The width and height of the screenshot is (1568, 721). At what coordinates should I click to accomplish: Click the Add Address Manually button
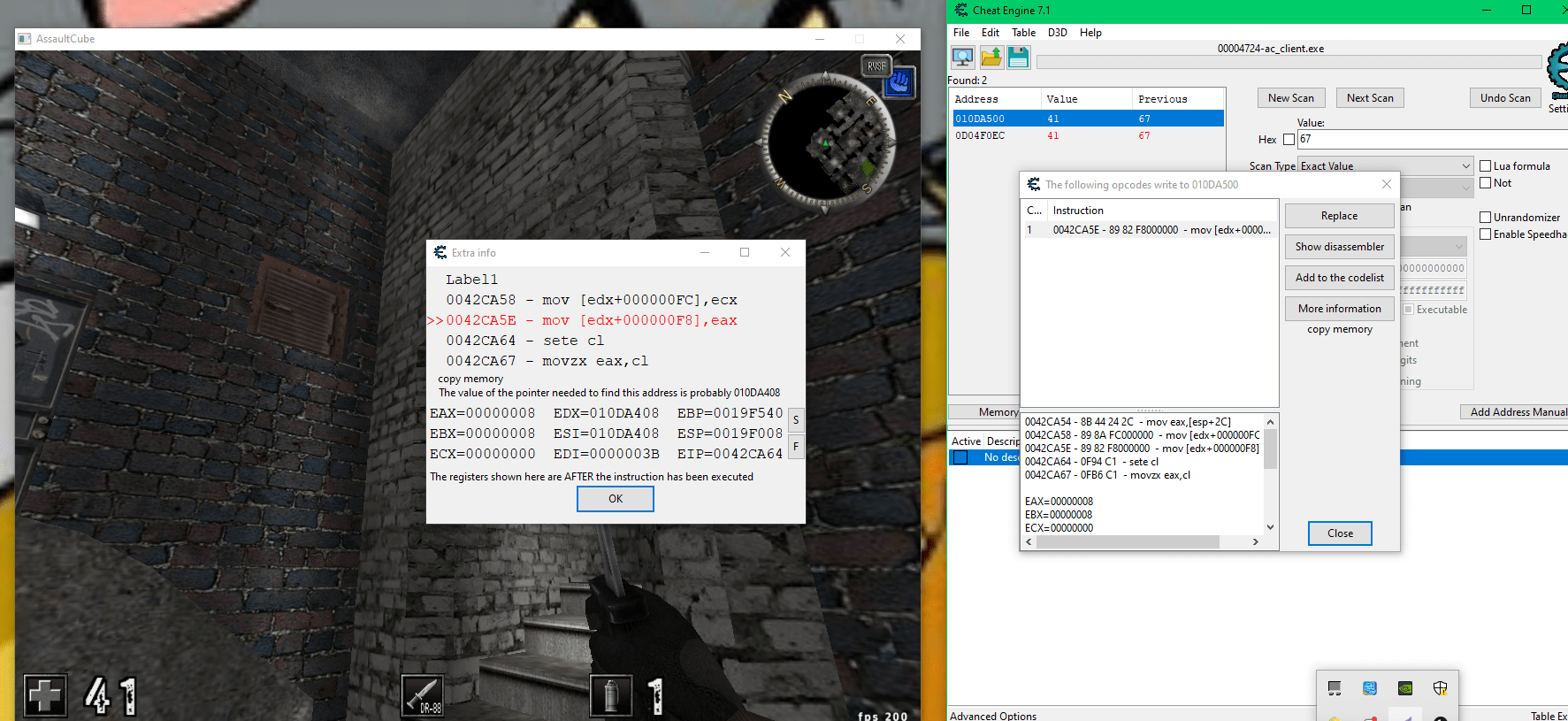click(x=1514, y=412)
